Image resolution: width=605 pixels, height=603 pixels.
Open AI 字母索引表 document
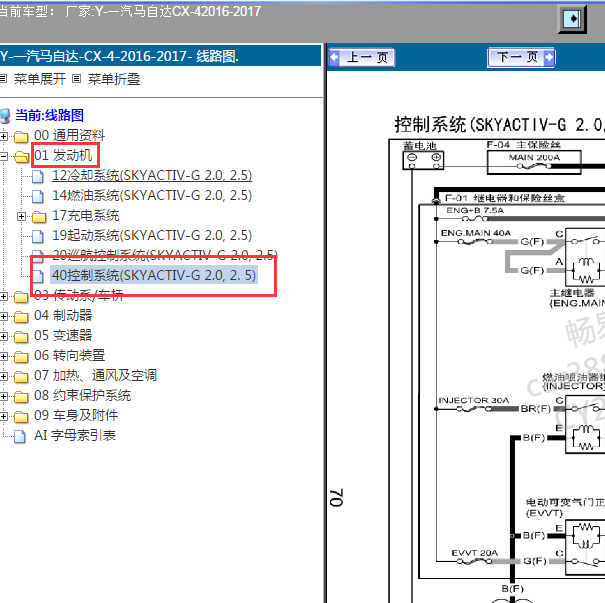pyautogui.click(x=75, y=436)
